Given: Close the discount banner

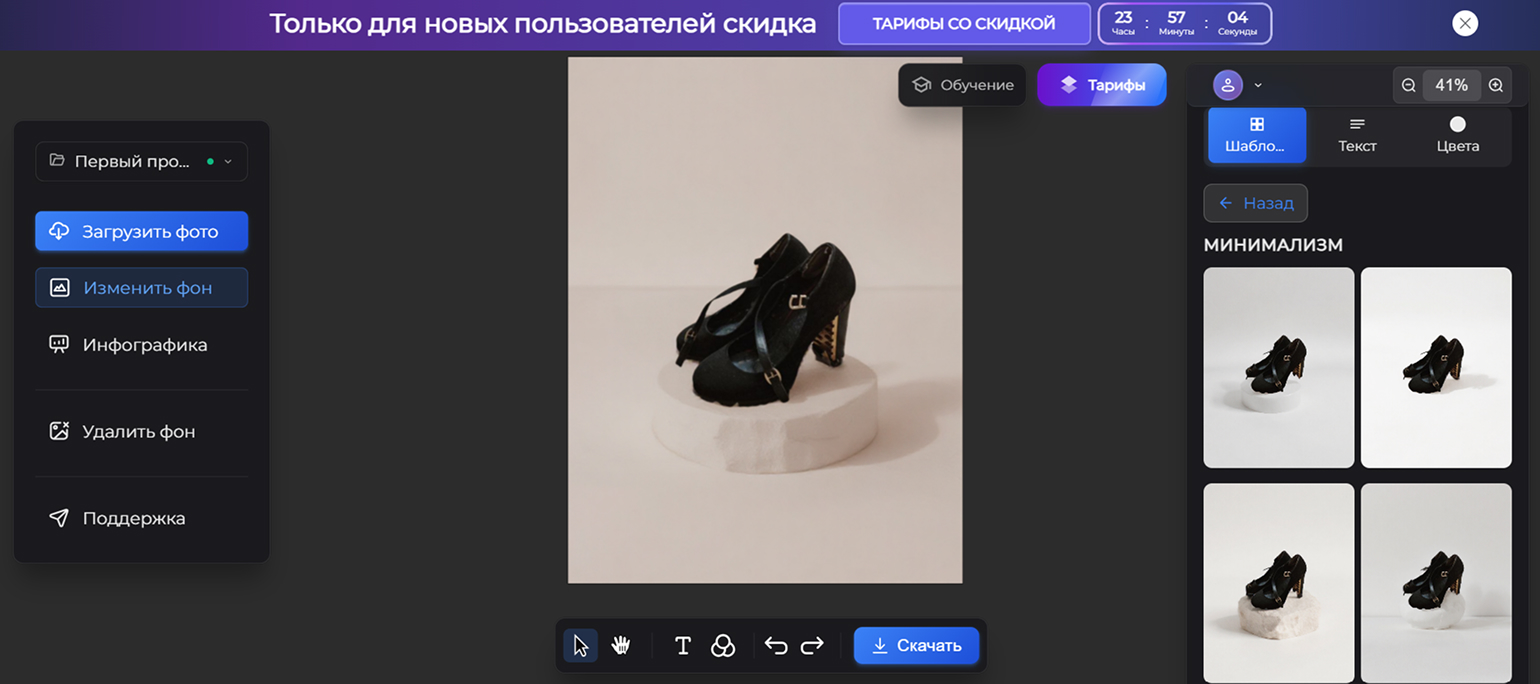Looking at the screenshot, I should (x=1465, y=23).
